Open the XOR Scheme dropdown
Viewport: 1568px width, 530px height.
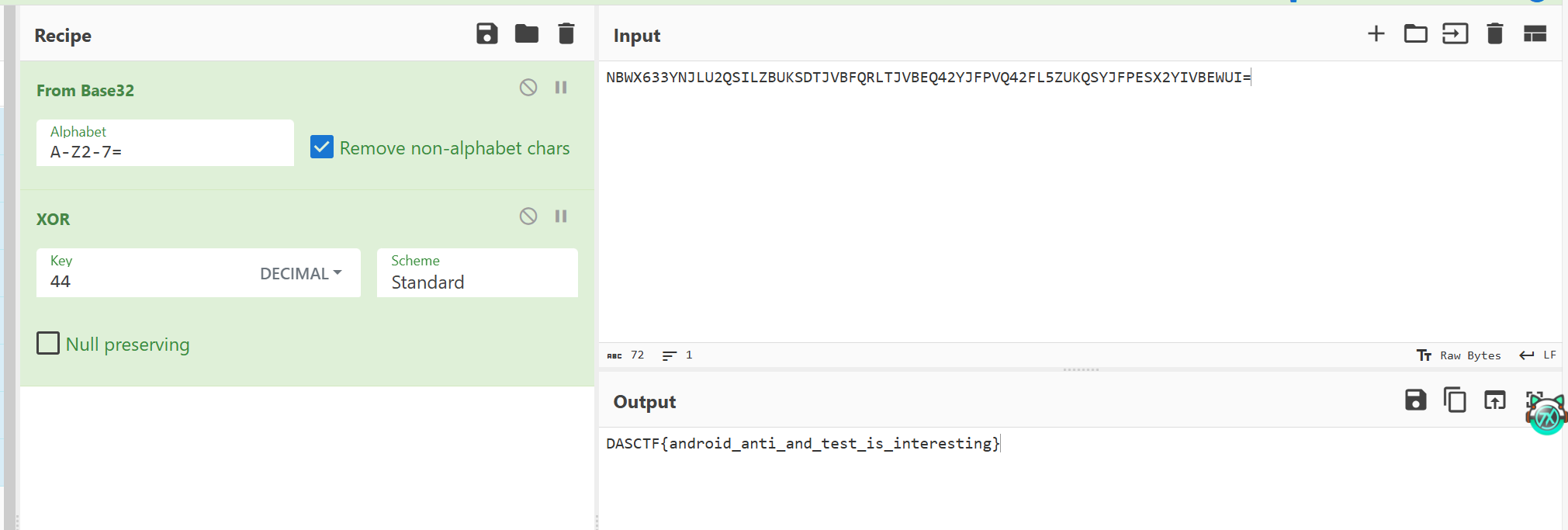(476, 273)
